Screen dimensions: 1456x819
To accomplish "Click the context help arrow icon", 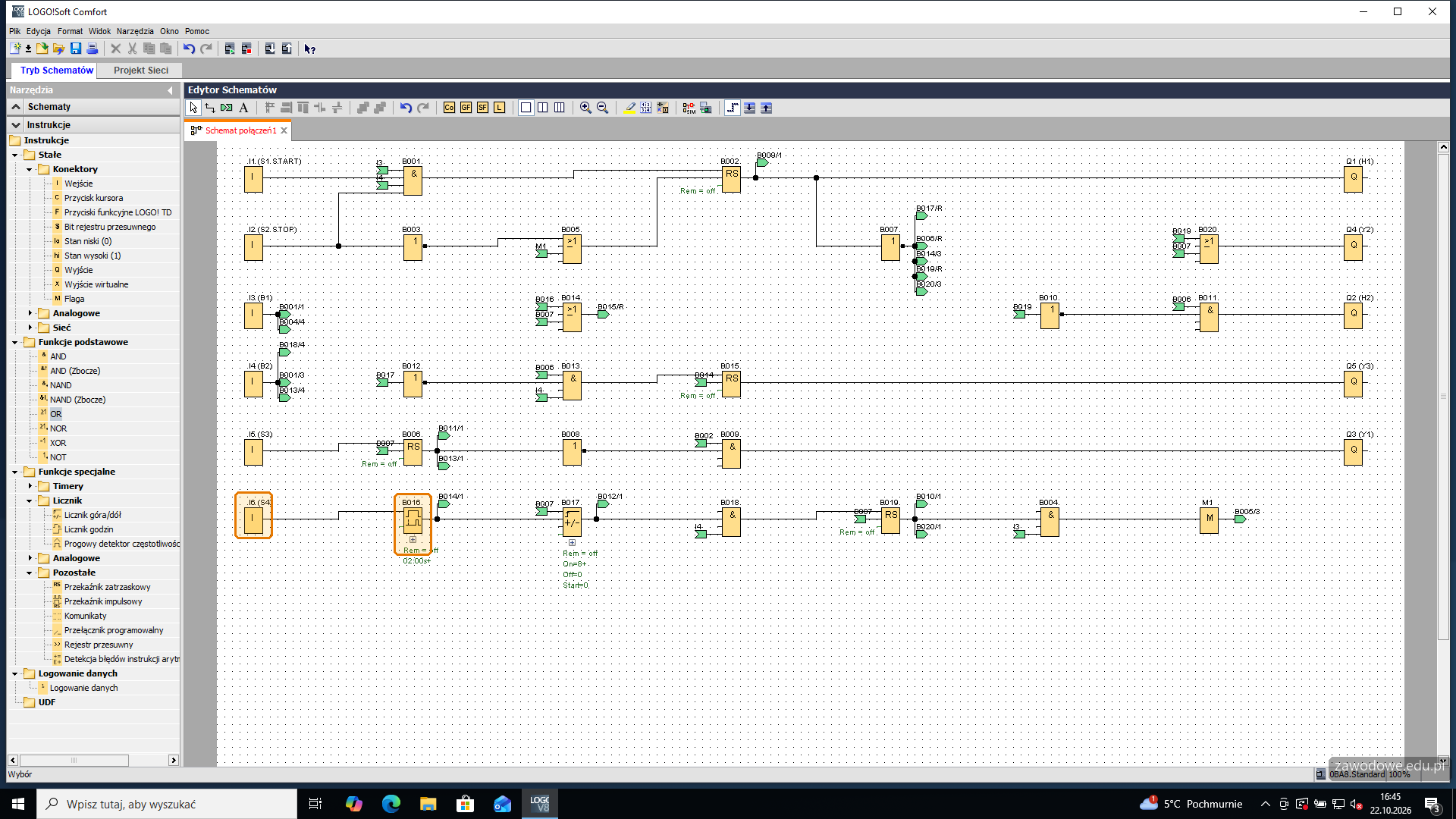I will point(309,49).
